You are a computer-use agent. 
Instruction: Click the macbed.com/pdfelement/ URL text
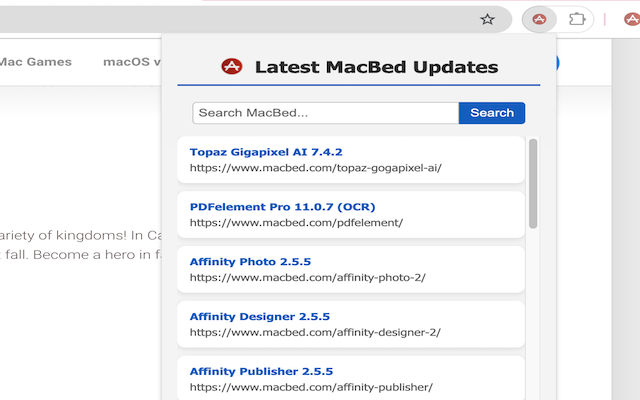click(296, 222)
